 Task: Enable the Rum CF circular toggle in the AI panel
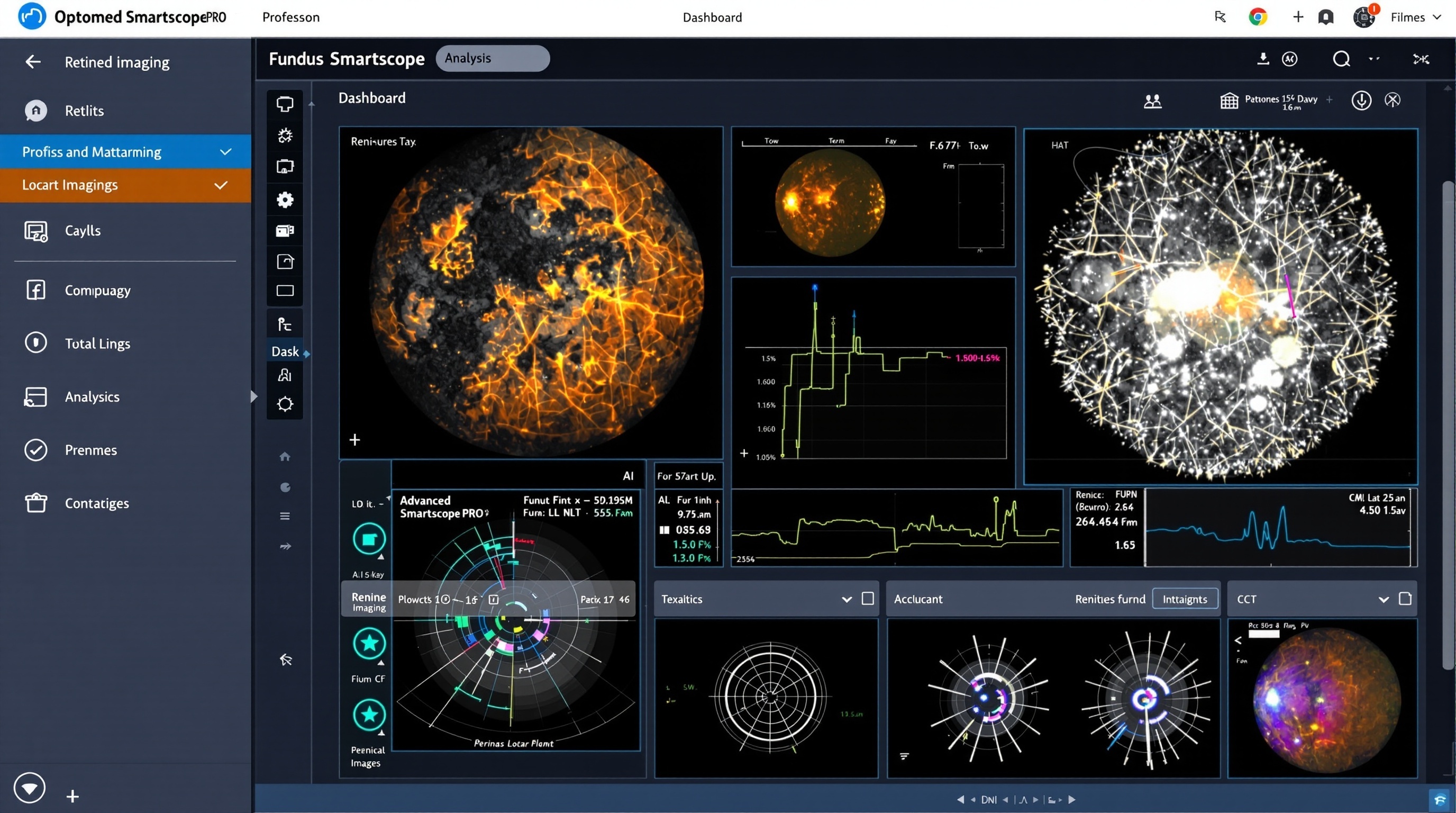[x=369, y=643]
